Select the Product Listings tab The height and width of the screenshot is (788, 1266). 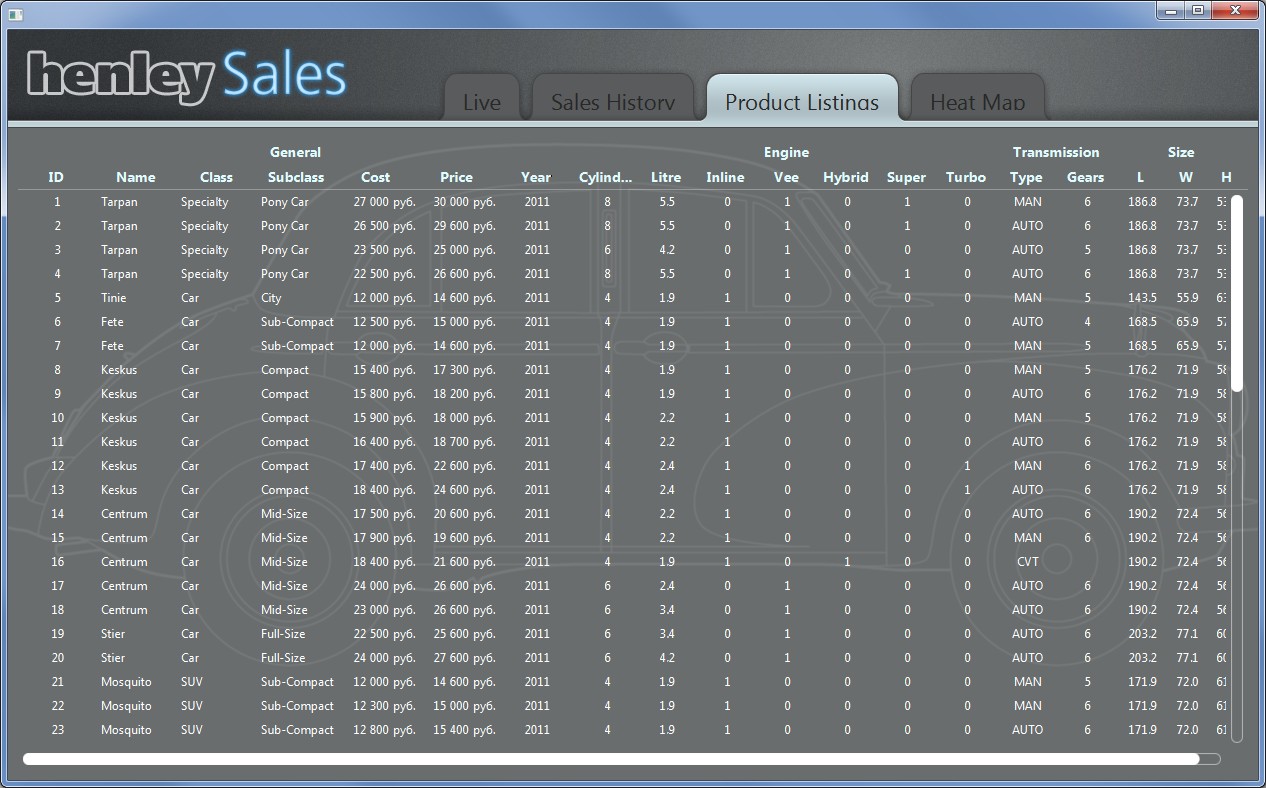pos(802,101)
